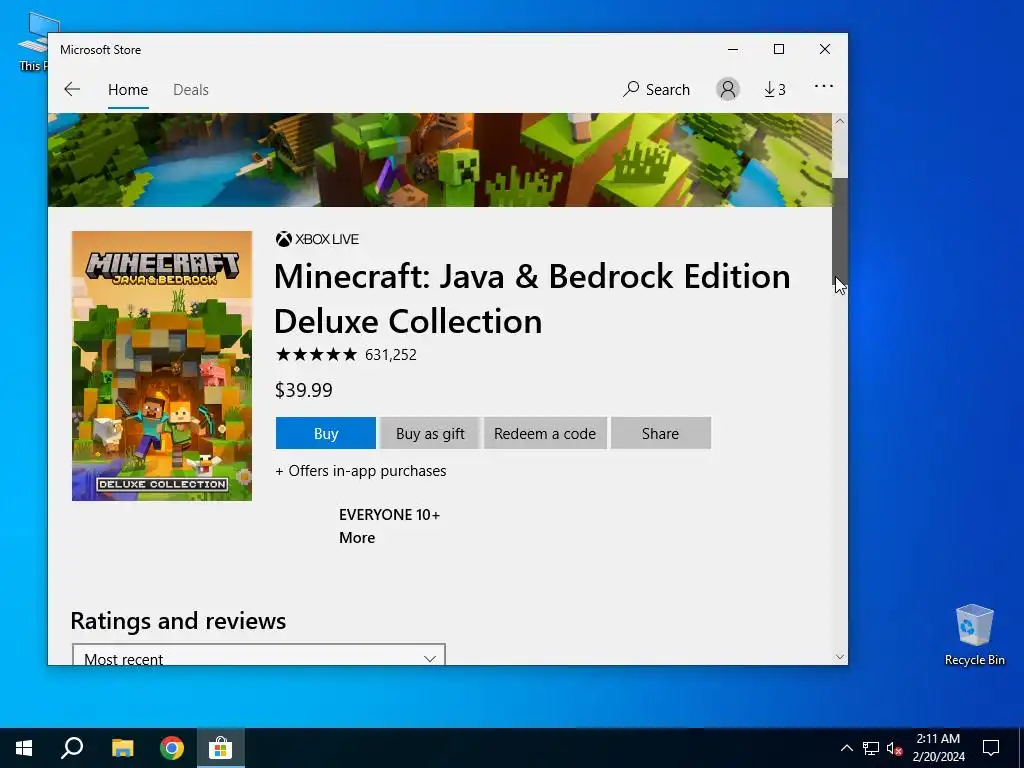The image size is (1024, 768).
Task: Click the Minecraft: Java & Bedrock Edition title
Action: [532, 298]
